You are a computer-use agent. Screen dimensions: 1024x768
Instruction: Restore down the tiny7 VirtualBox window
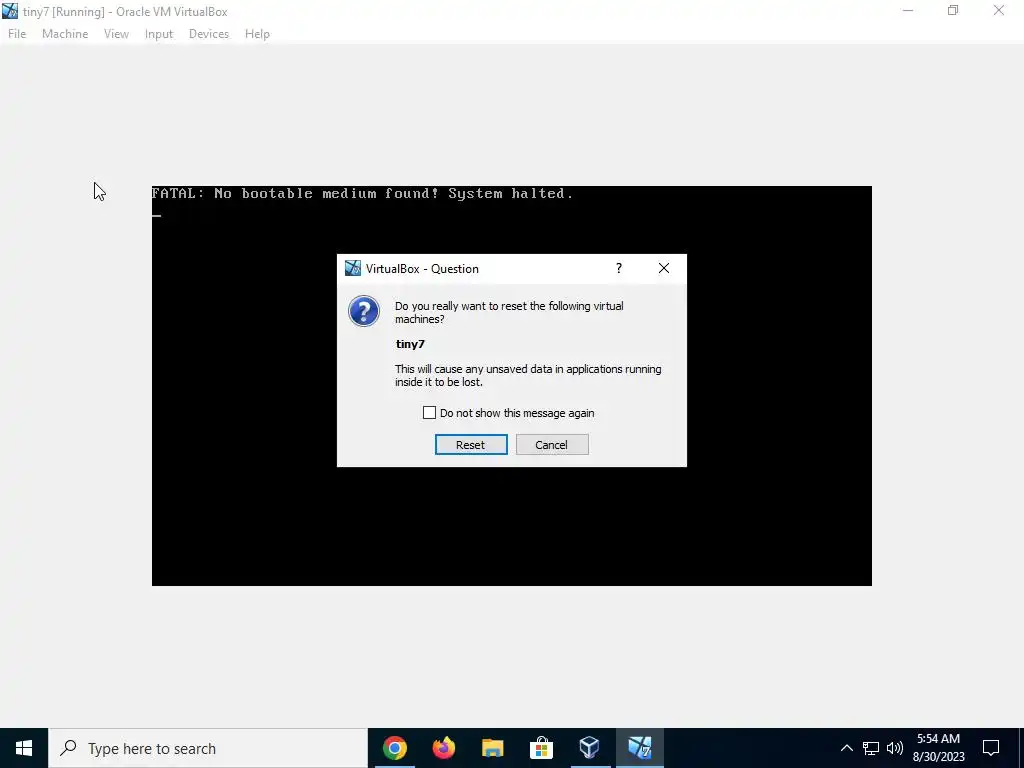click(953, 11)
